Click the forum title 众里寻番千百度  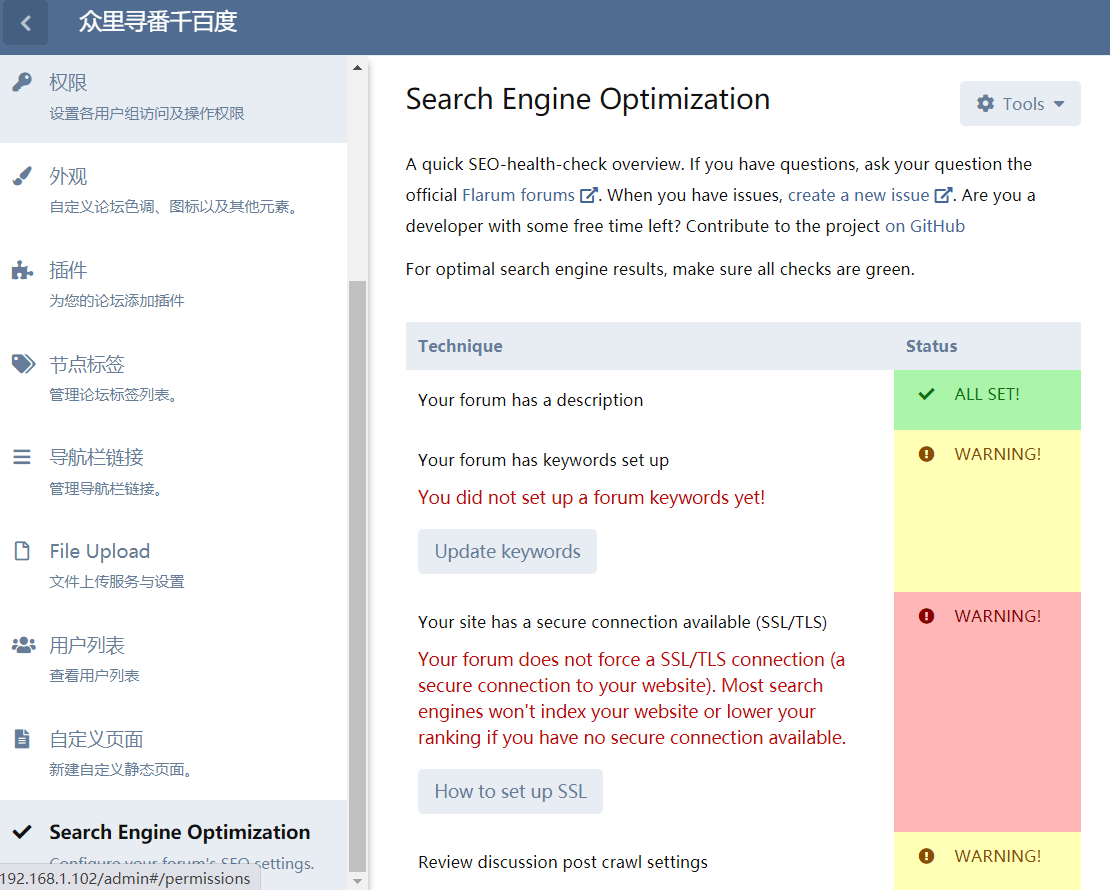[x=158, y=22]
